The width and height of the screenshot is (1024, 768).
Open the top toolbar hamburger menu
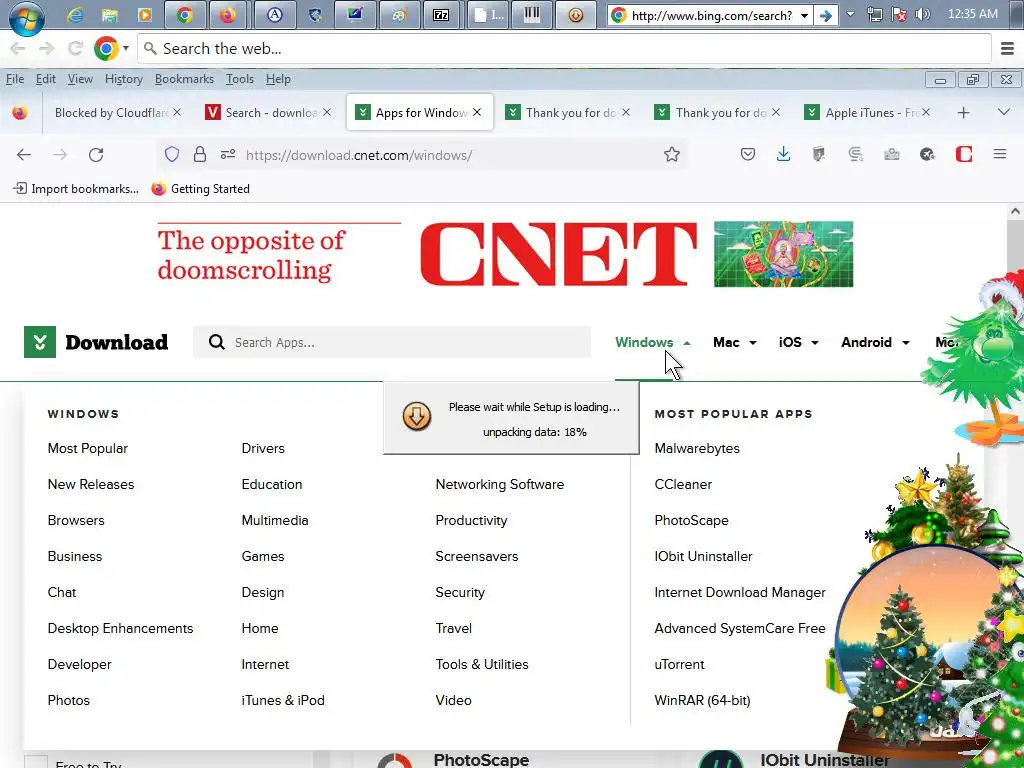tap(1007, 48)
